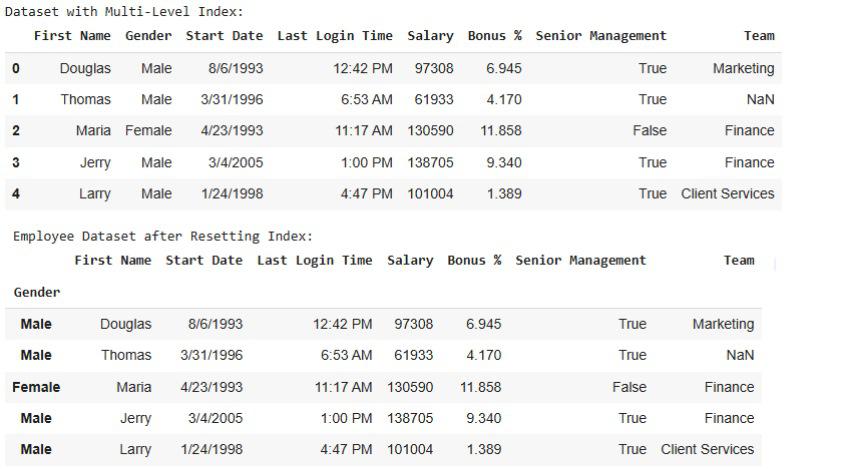The height and width of the screenshot is (470, 841).
Task: Click the Salary column header in first table
Action: [430, 36]
